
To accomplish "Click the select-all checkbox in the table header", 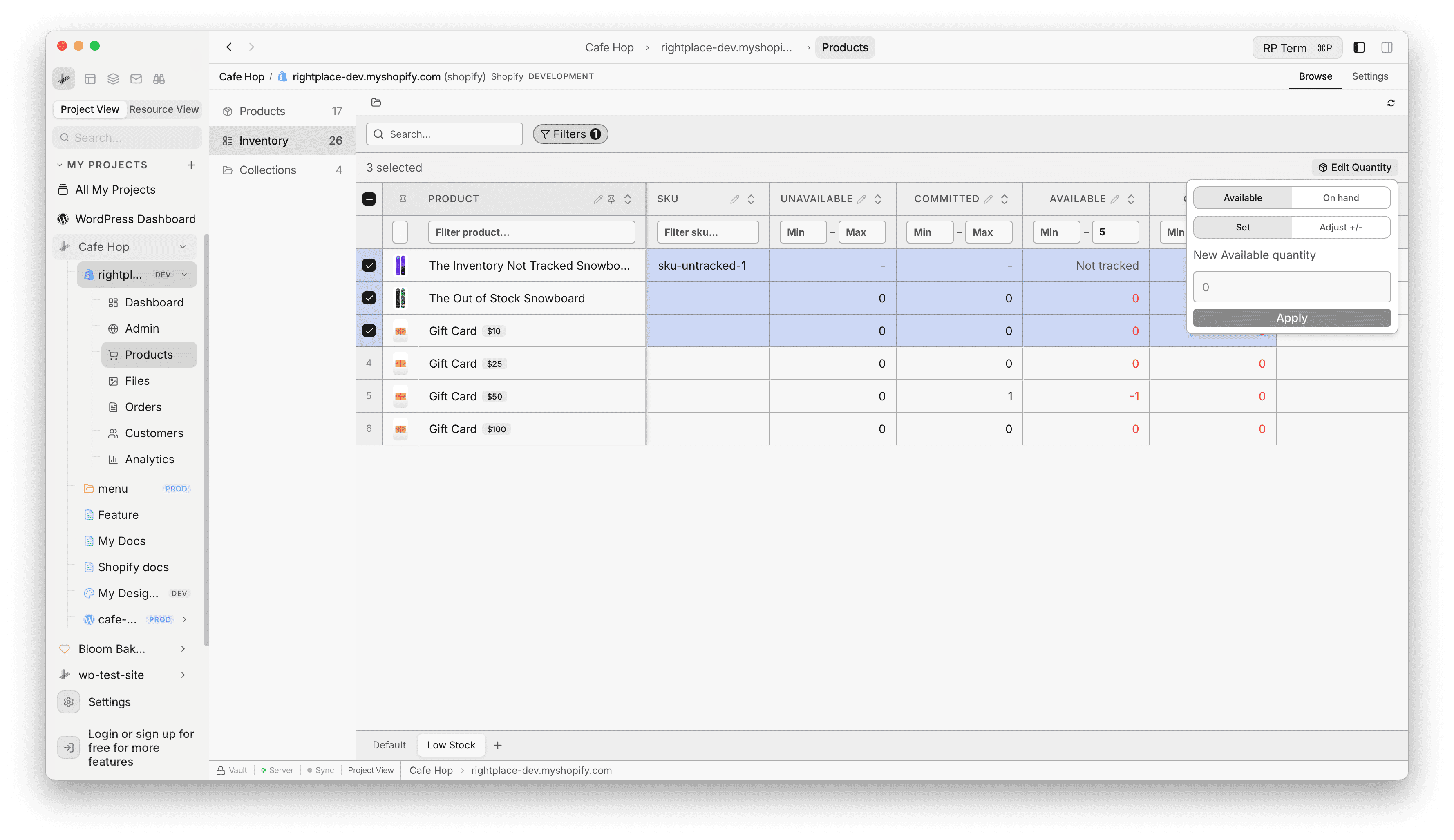I will (x=369, y=199).
